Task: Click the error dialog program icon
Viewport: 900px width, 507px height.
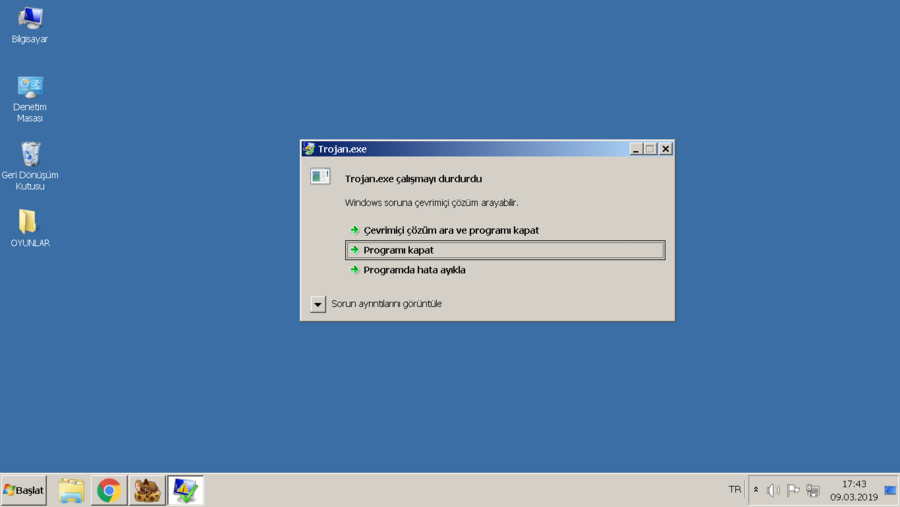Action: click(x=320, y=176)
